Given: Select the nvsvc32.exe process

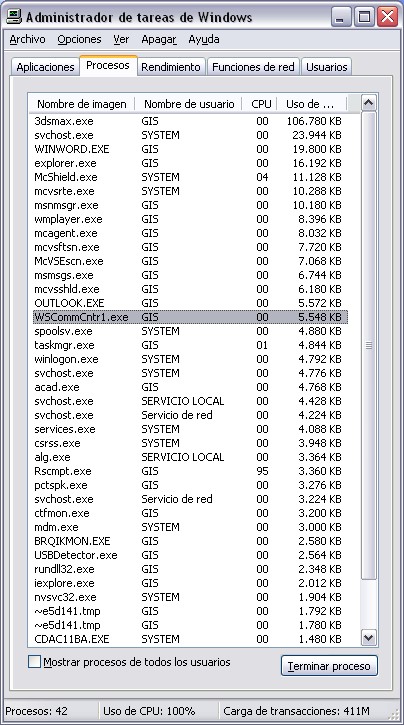Looking at the screenshot, I should click(x=190, y=597).
